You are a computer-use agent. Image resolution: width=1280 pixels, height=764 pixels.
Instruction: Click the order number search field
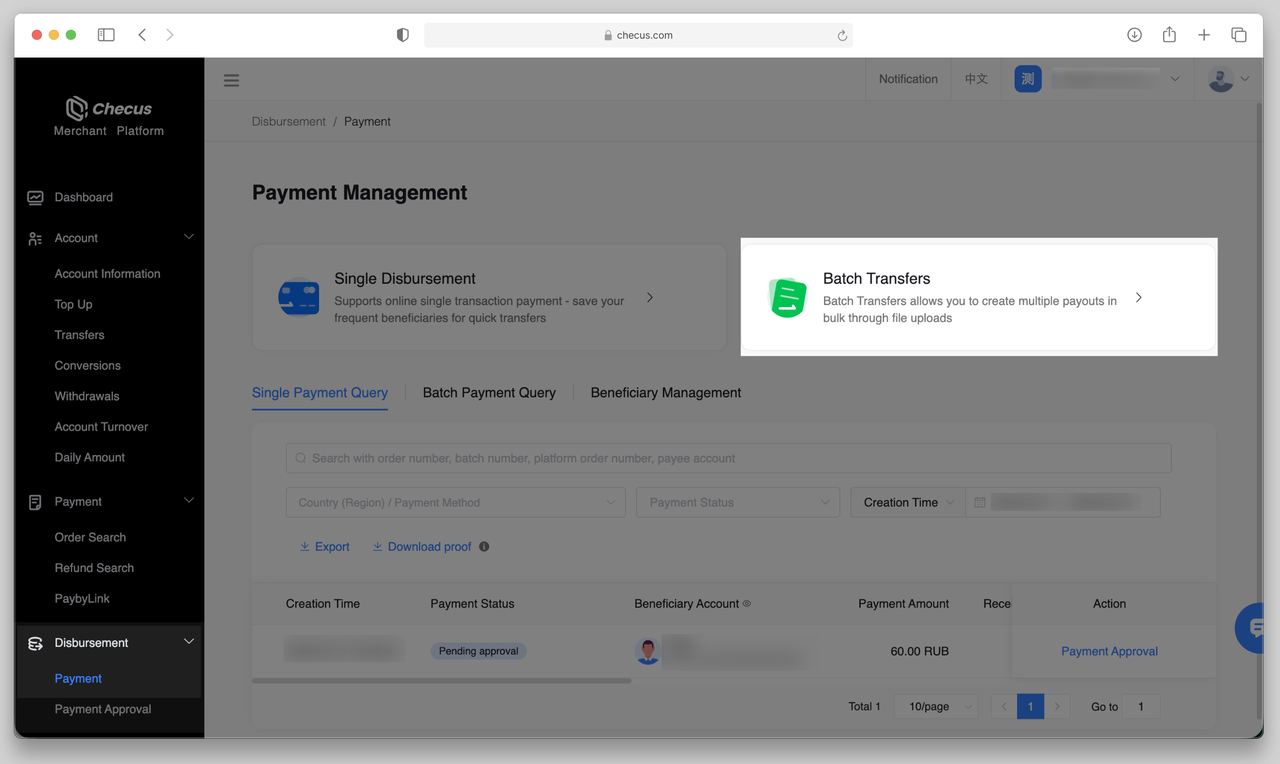click(728, 458)
